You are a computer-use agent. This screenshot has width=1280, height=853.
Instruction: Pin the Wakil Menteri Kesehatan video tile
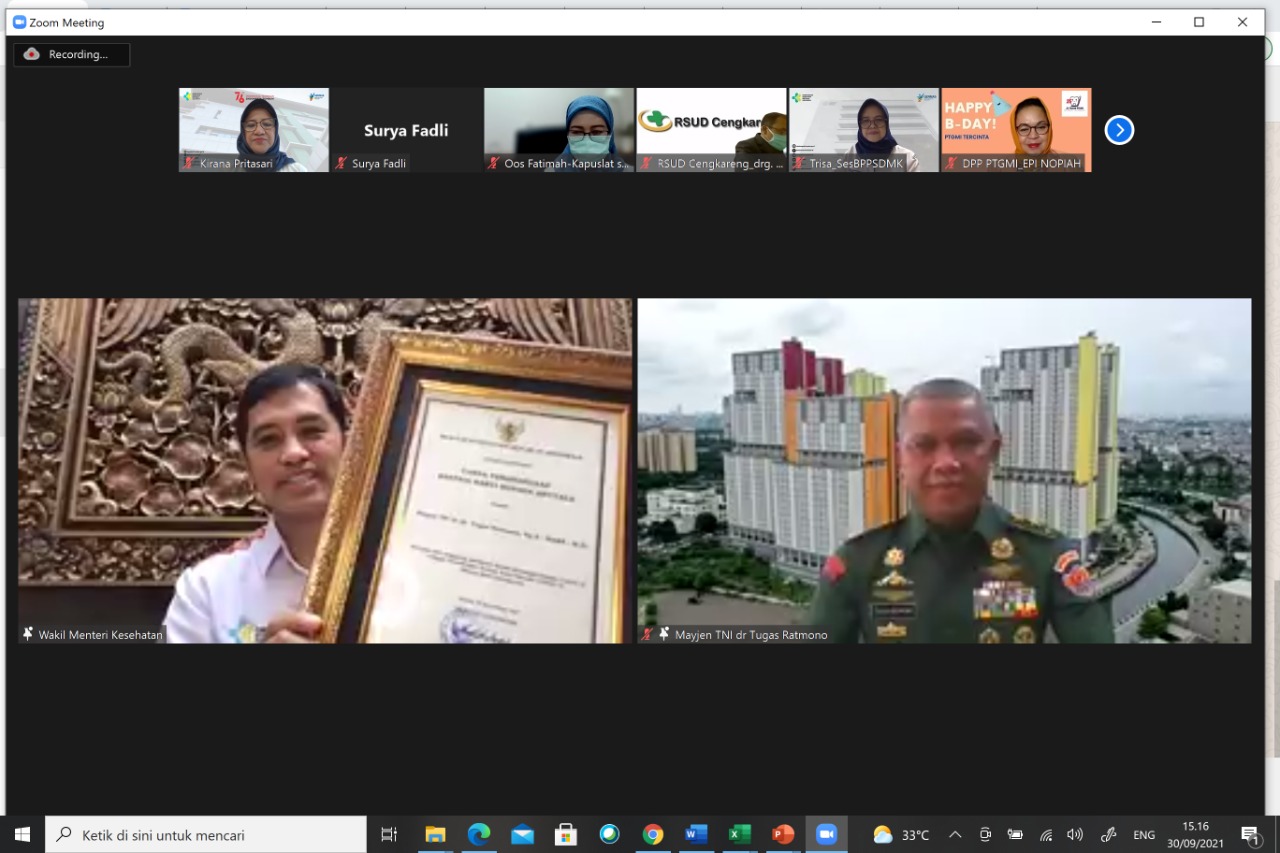coord(25,634)
